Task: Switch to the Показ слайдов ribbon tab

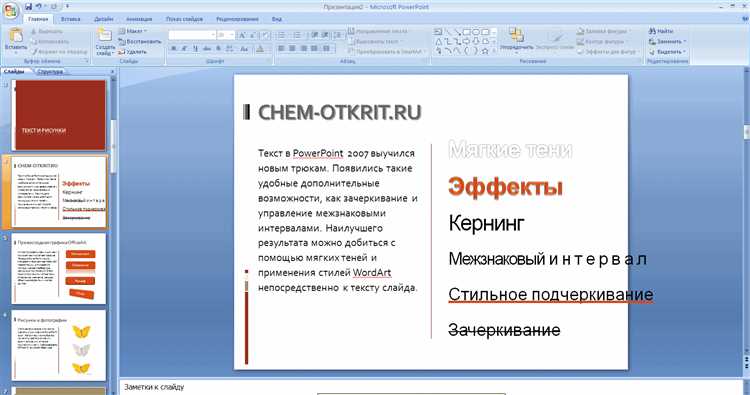Action: pos(185,19)
